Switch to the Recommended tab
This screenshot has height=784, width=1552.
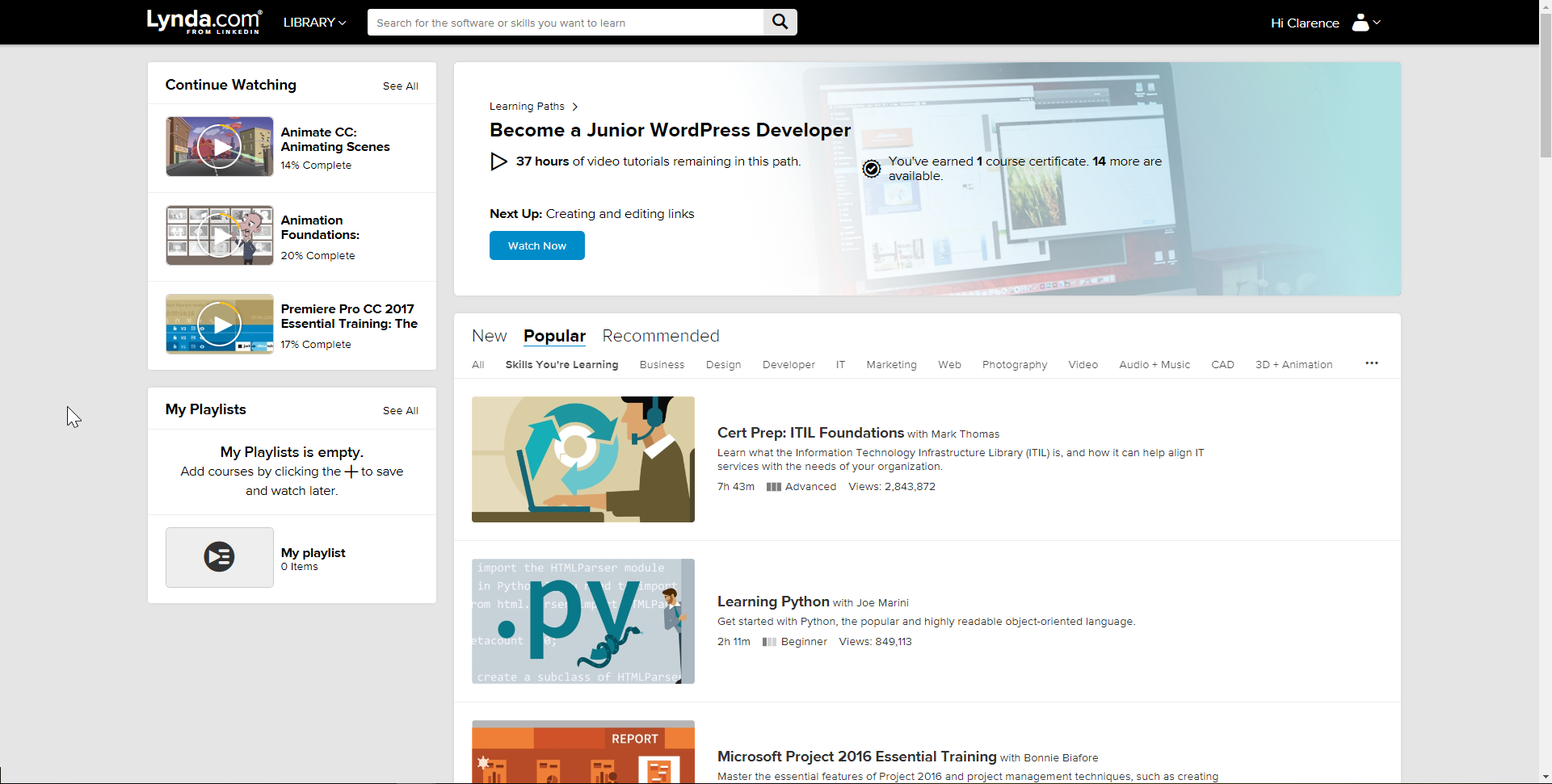(661, 336)
